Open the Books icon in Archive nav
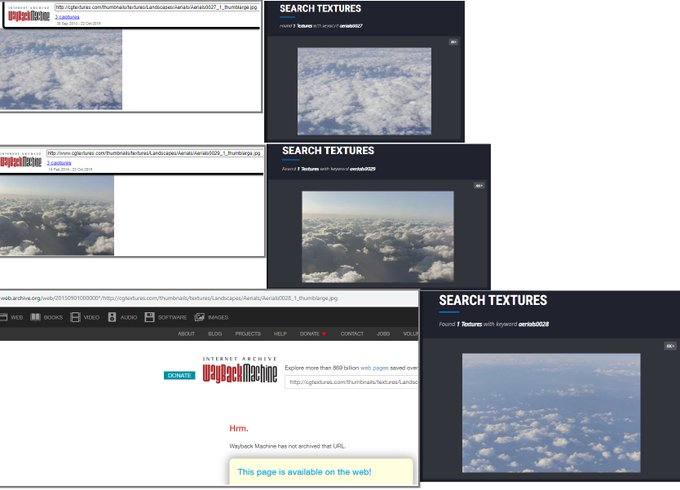Image resolution: width=680 pixels, height=490 pixels. click(35, 317)
